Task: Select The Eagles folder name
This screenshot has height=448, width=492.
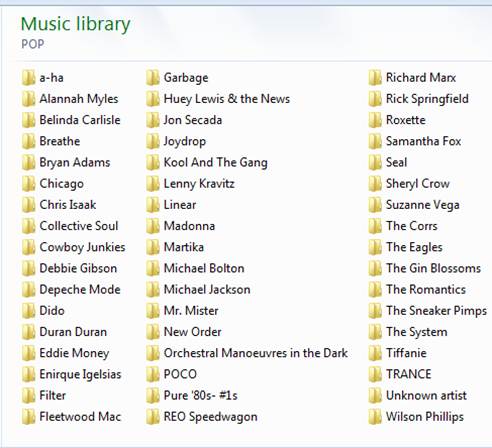Action: tap(414, 248)
